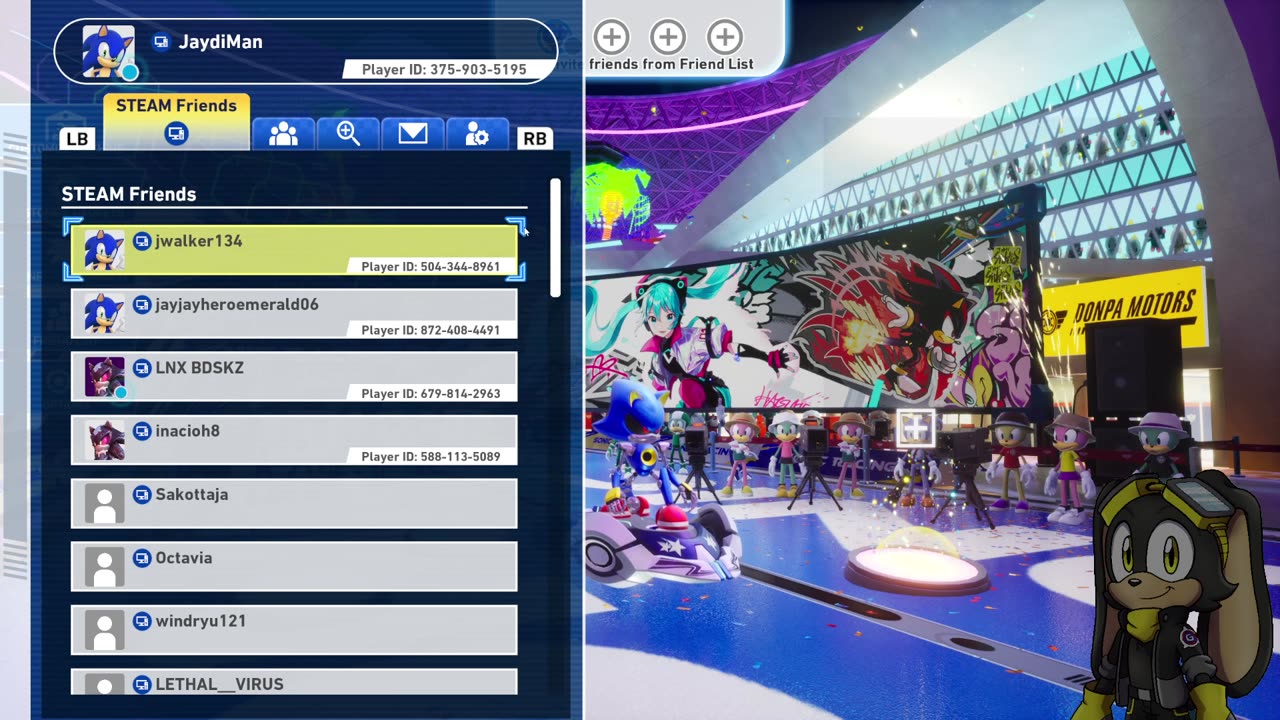Image resolution: width=1280 pixels, height=720 pixels.
Task: Click Player ID 872-408-4491 text
Action: point(431,330)
